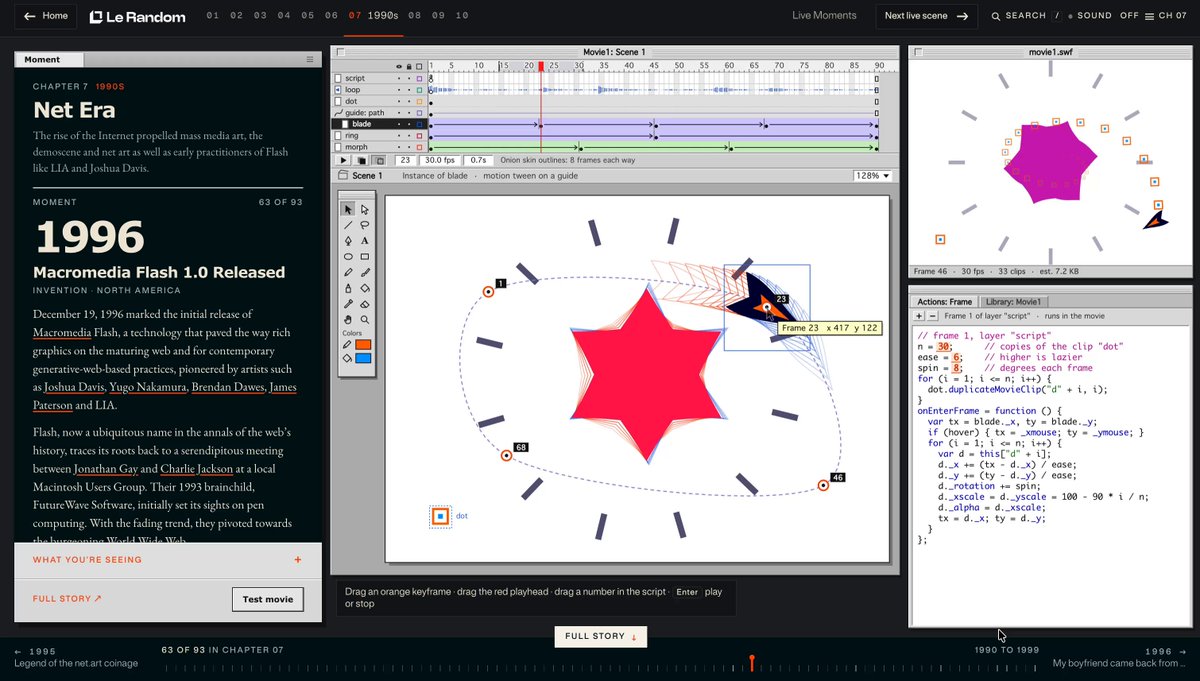The height and width of the screenshot is (681, 1200).
Task: Select the Pen tool in the toolbox
Action: coord(348,240)
